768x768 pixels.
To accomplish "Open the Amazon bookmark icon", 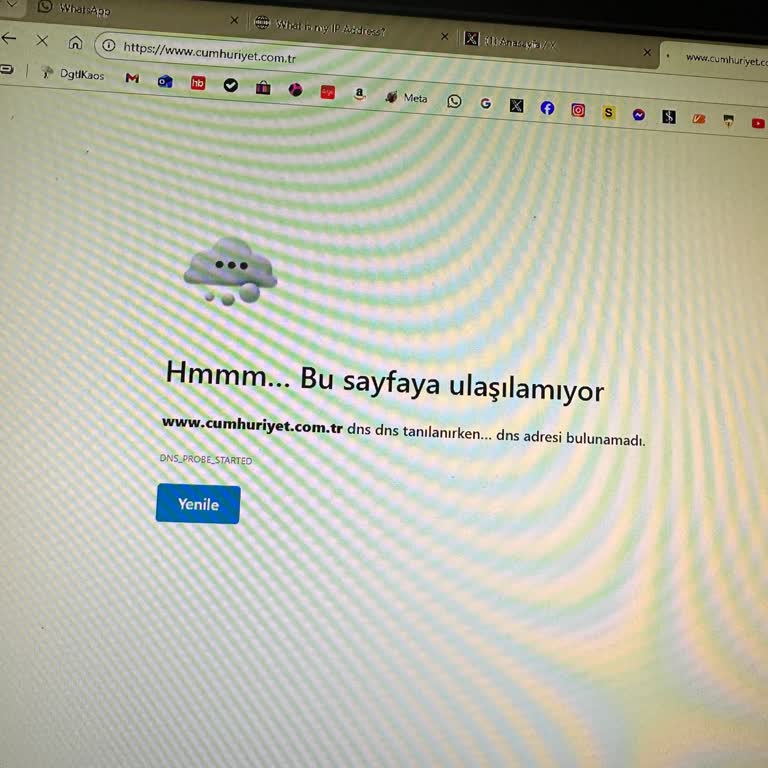I will [x=360, y=94].
